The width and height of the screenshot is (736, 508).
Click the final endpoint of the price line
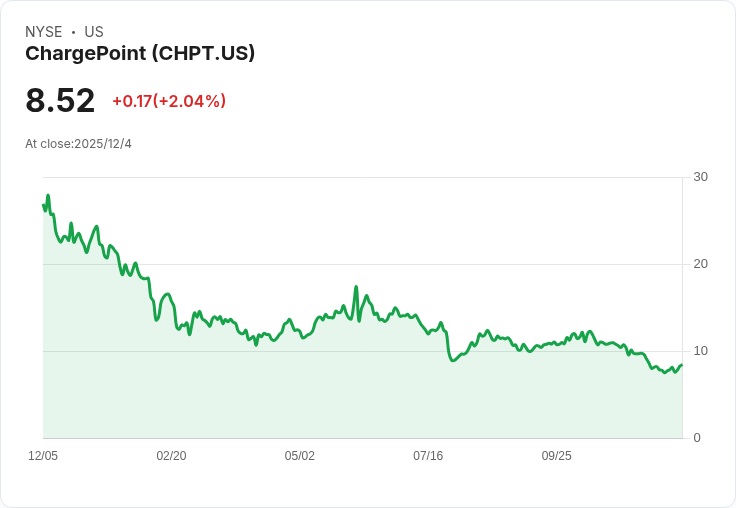pos(682,365)
